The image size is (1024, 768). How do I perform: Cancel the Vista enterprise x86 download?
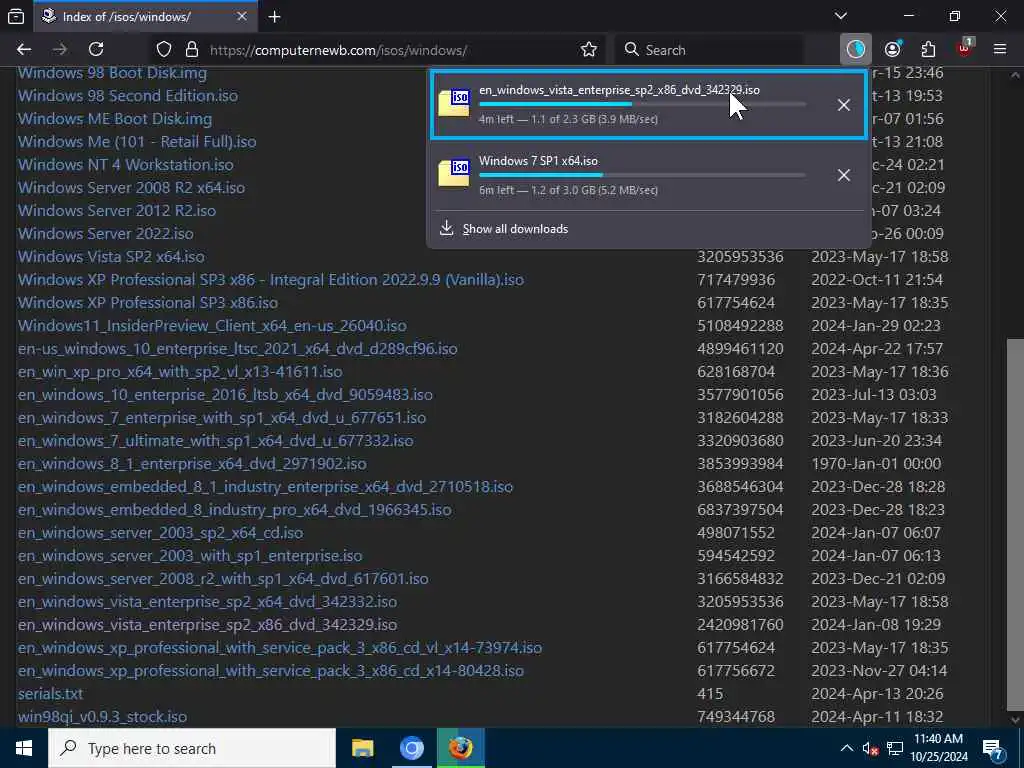pyautogui.click(x=844, y=104)
